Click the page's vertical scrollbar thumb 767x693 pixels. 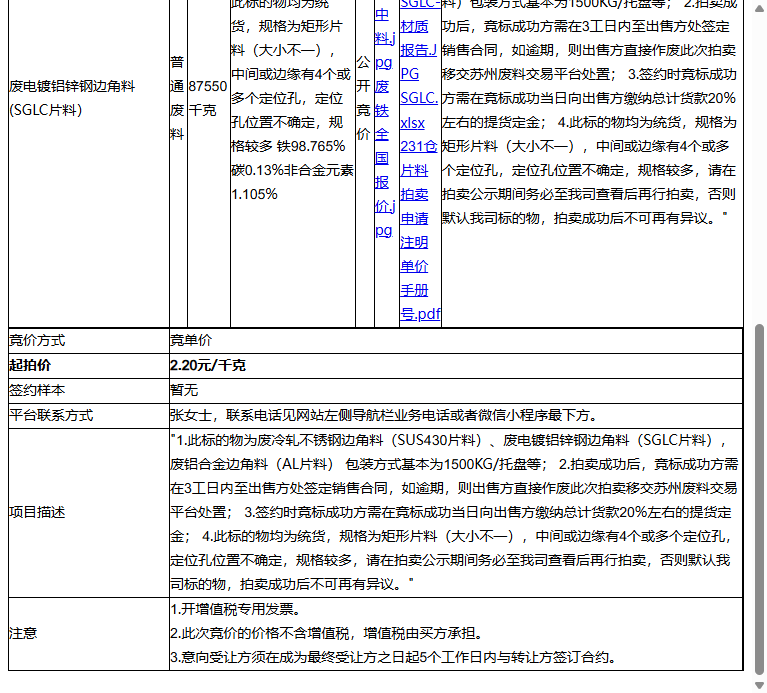click(x=759, y=499)
